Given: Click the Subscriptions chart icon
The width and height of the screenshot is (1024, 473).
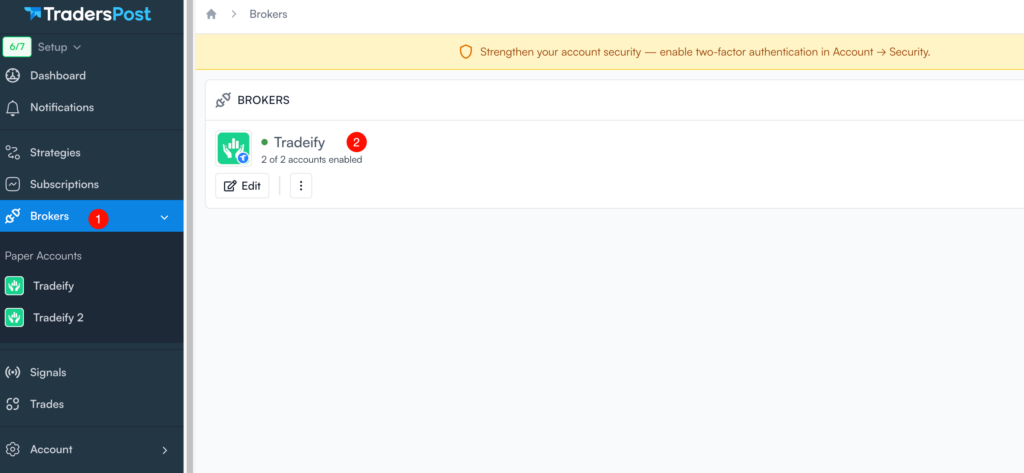Looking at the screenshot, I should click(13, 185).
